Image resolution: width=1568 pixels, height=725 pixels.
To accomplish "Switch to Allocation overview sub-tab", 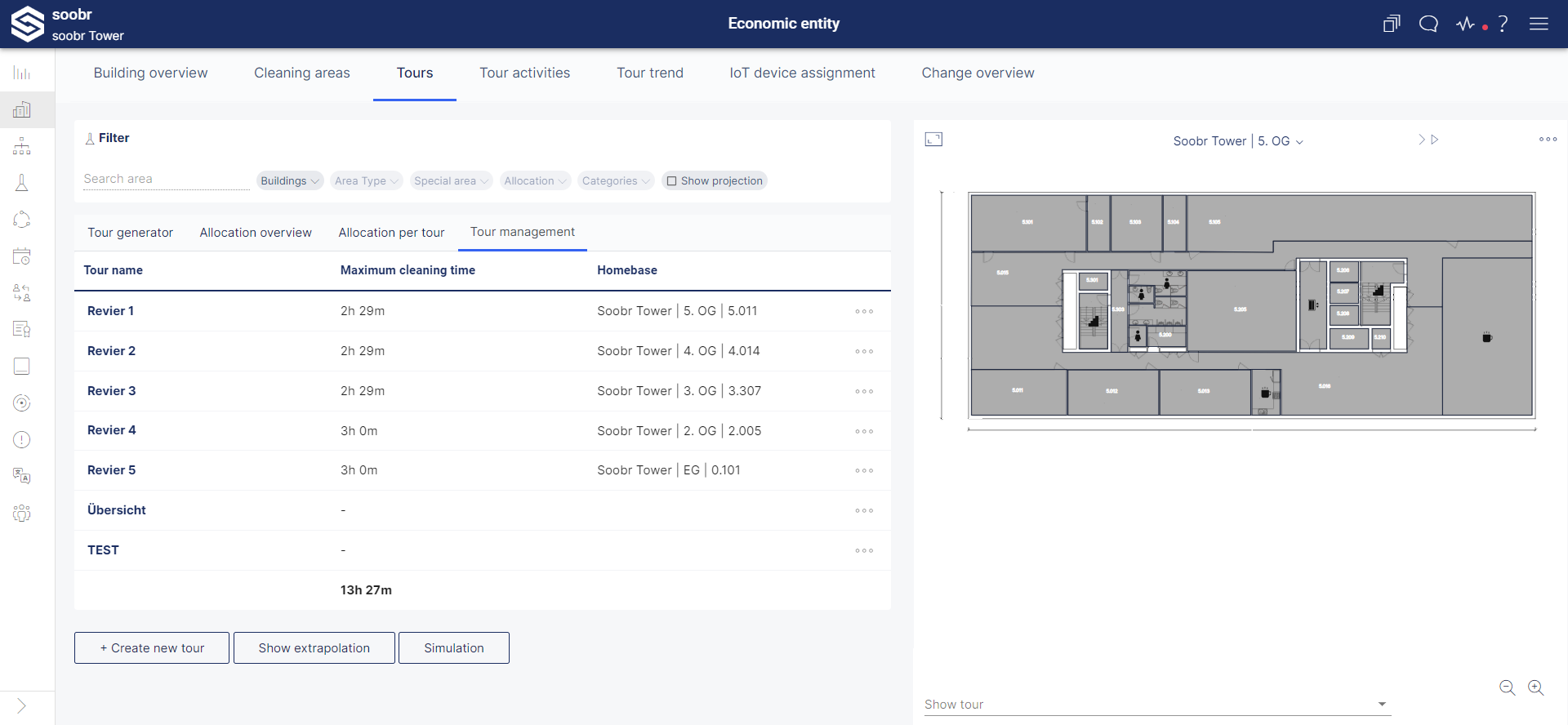I will 256,233.
